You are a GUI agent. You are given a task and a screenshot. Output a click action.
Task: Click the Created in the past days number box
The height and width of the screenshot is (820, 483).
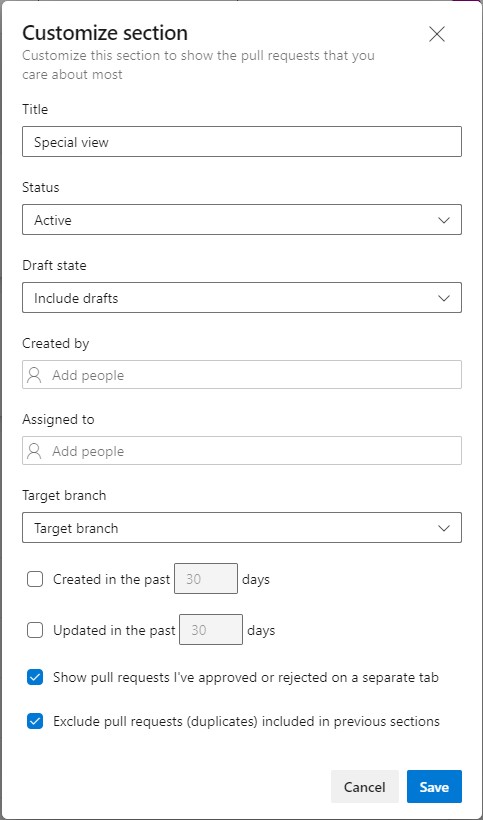tap(206, 579)
